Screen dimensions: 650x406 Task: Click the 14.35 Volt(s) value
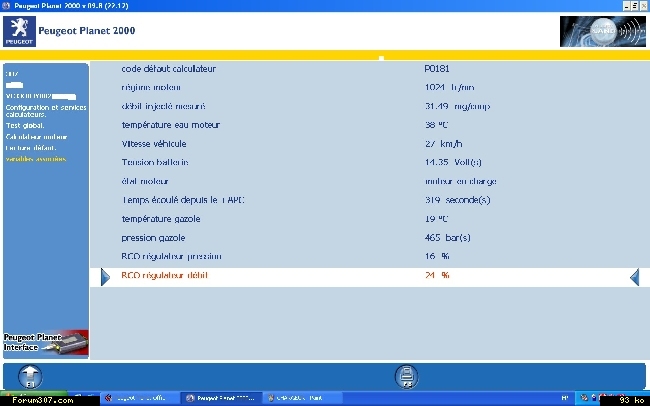pos(453,162)
